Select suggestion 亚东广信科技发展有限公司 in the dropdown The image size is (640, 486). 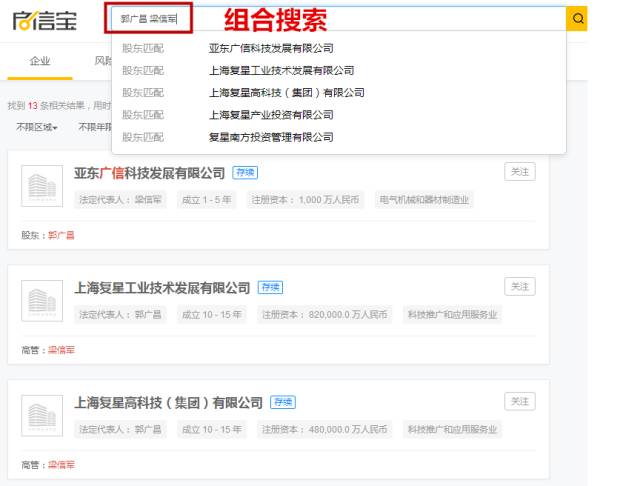click(x=271, y=48)
